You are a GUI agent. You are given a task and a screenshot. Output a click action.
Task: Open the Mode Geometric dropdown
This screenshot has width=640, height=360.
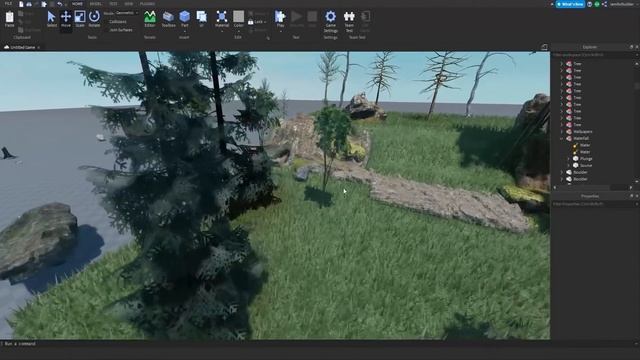(127, 13)
